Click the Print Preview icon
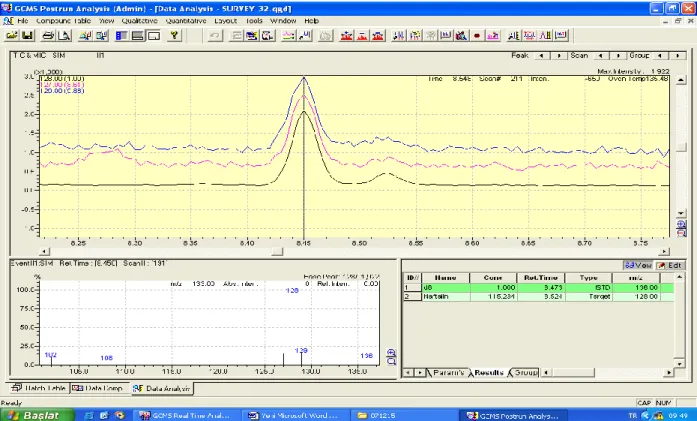 coord(64,36)
